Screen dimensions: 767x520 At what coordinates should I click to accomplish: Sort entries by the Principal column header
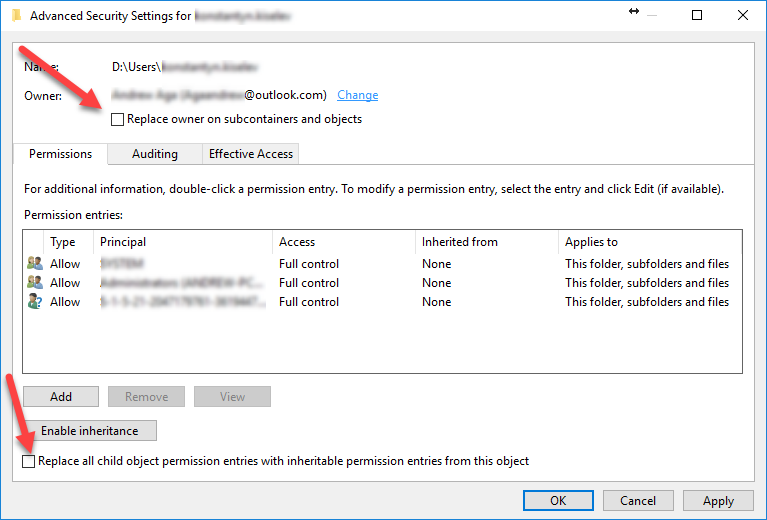[x=183, y=242]
